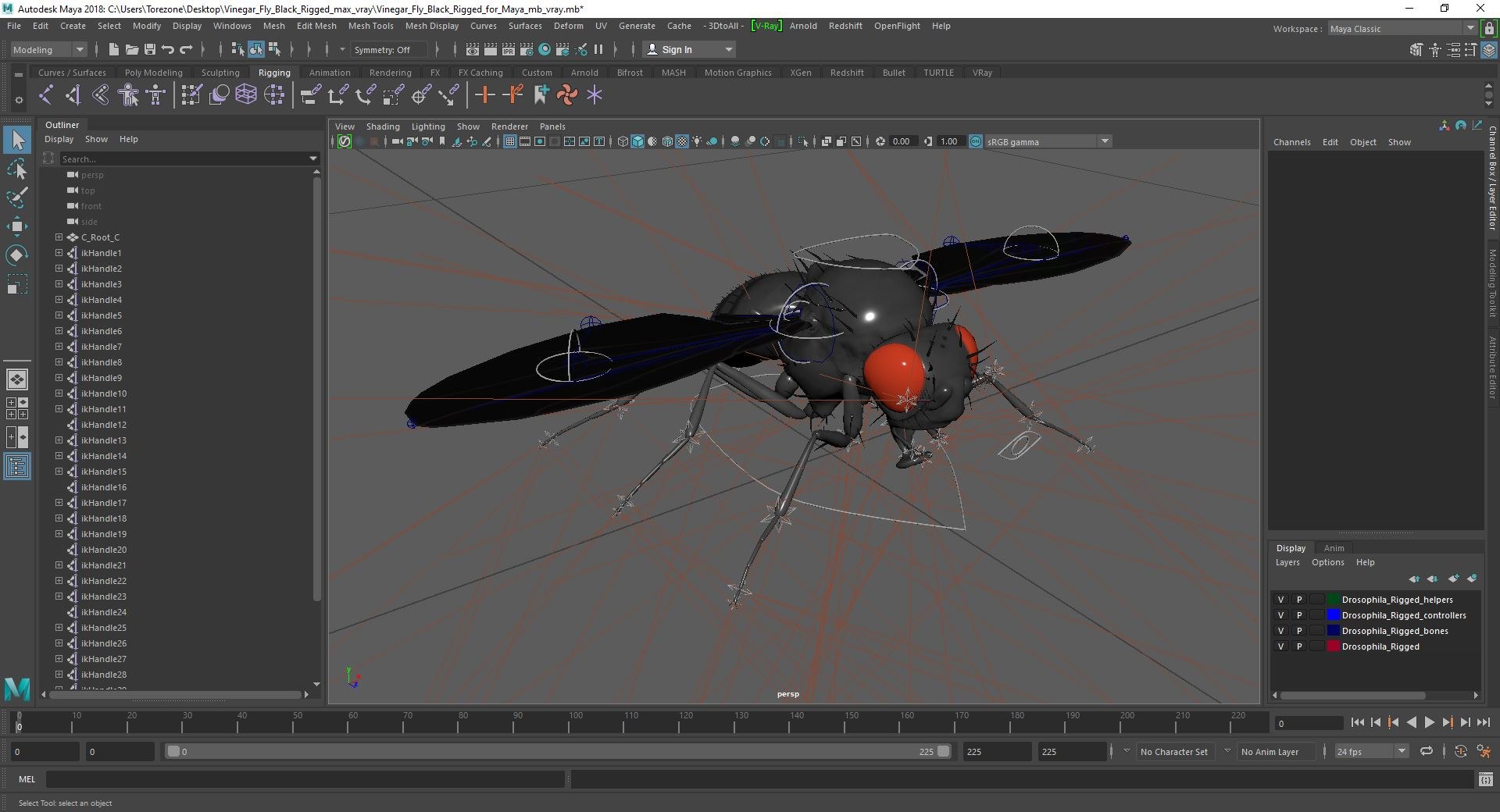Click the Create Joints shelf icon

click(46, 95)
